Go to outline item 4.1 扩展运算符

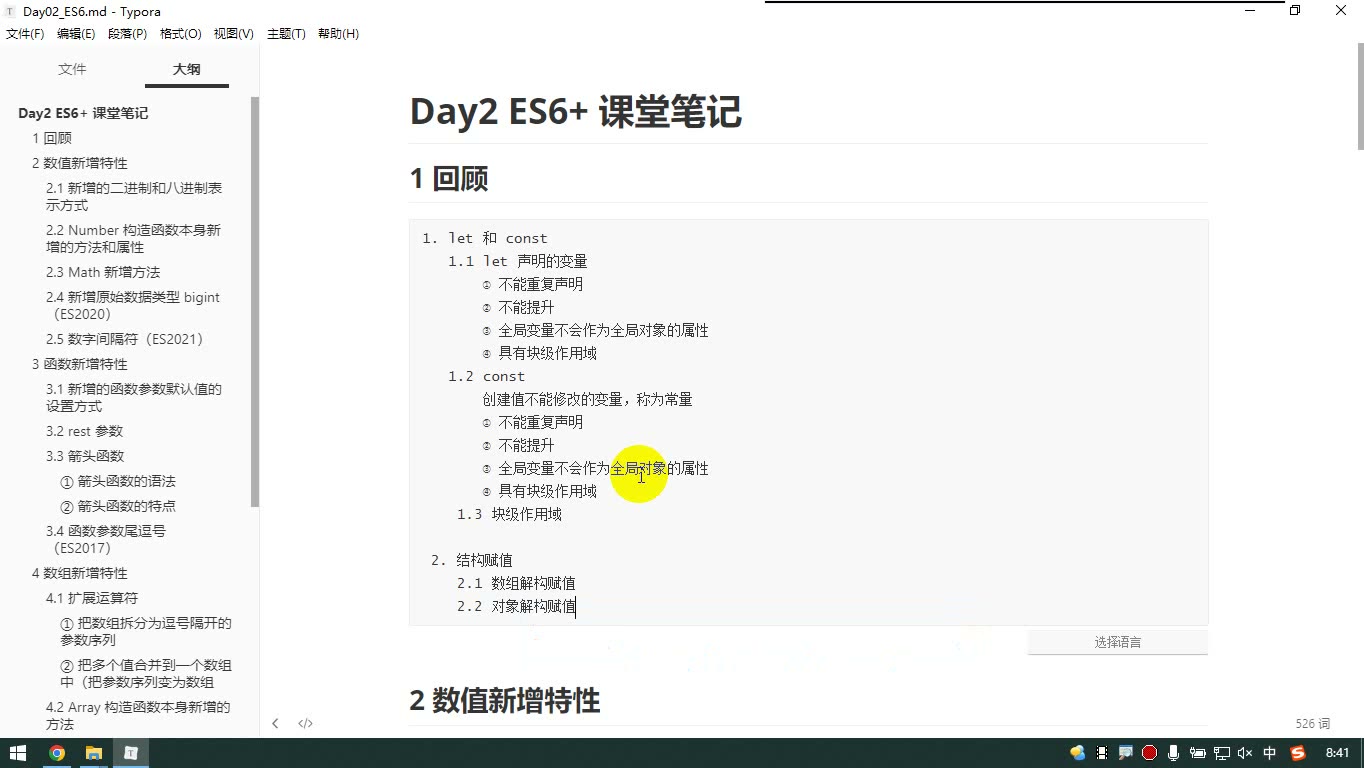pyautogui.click(x=92, y=598)
